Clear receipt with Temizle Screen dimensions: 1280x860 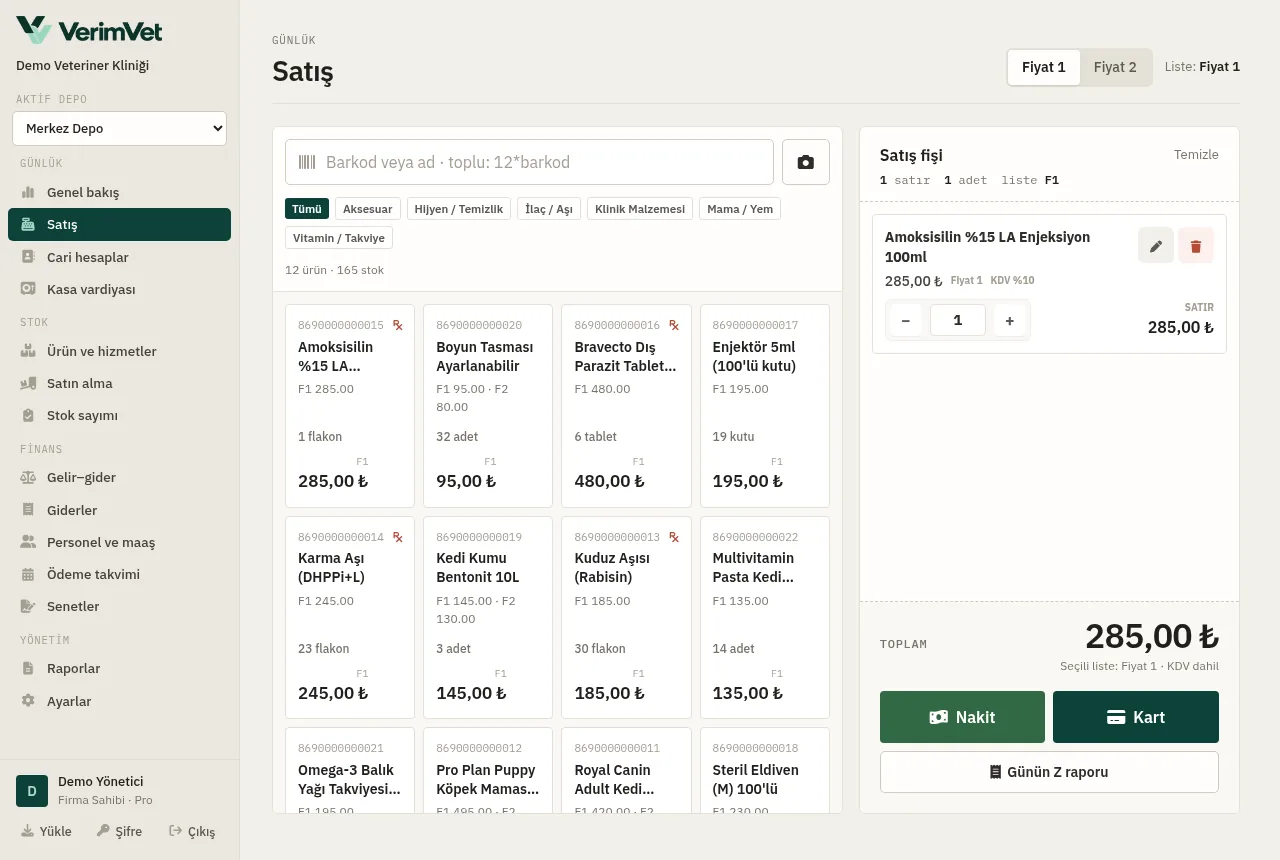(1196, 155)
